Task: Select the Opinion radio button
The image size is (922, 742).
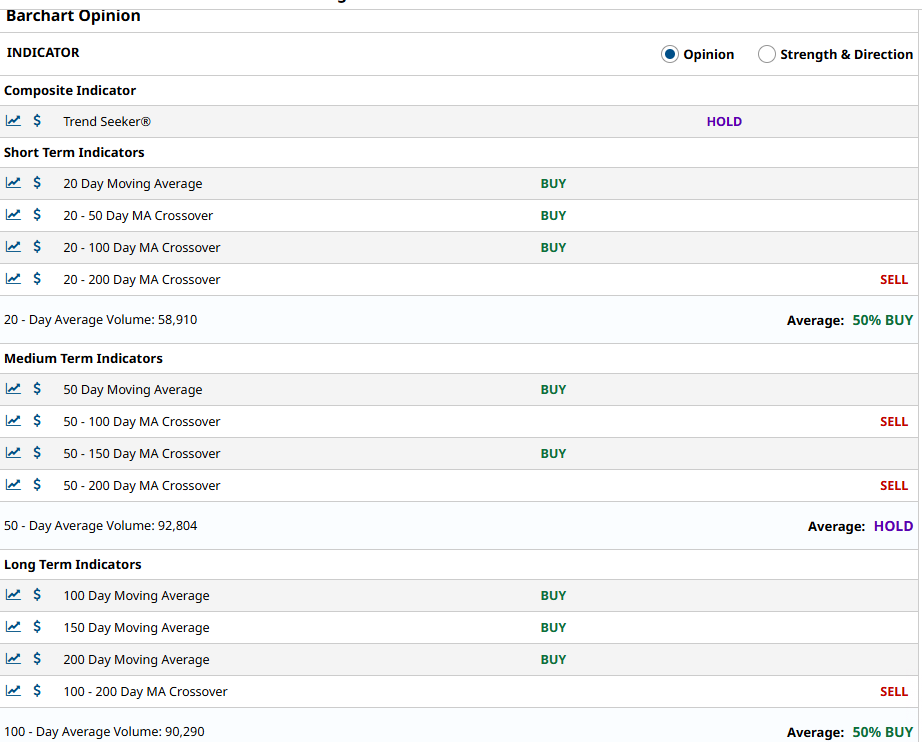Action: [670, 54]
